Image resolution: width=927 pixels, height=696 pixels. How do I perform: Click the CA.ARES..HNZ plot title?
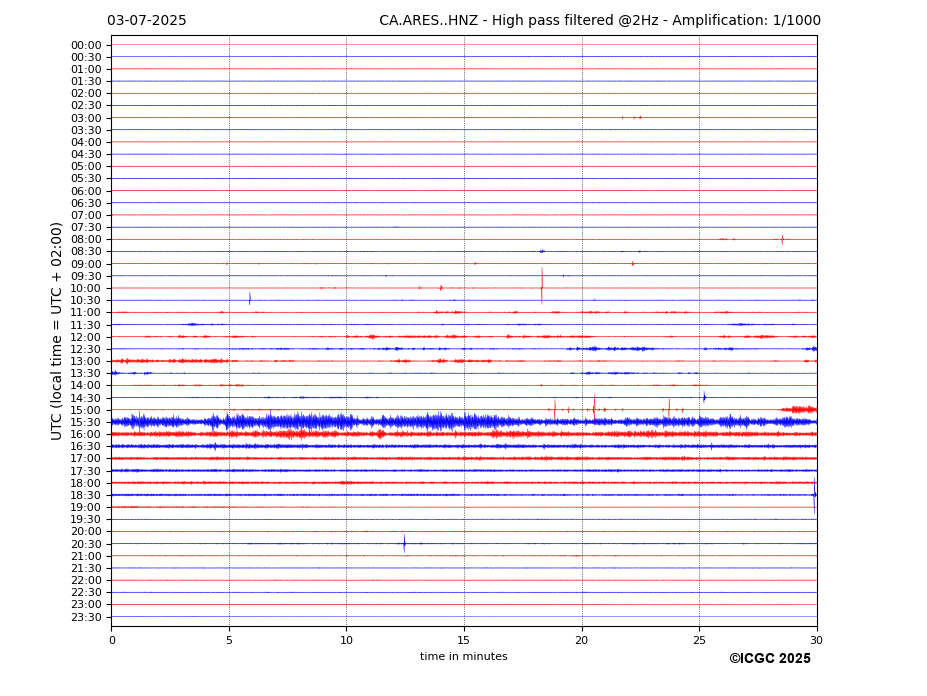599,21
